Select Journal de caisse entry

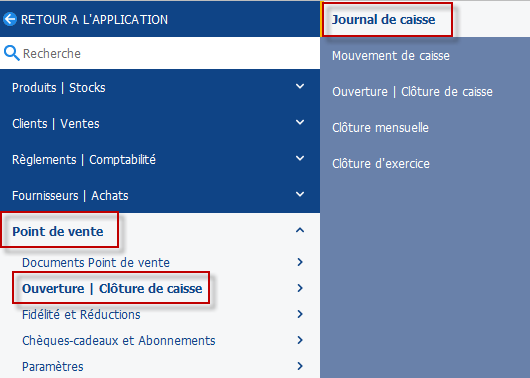pos(383,20)
